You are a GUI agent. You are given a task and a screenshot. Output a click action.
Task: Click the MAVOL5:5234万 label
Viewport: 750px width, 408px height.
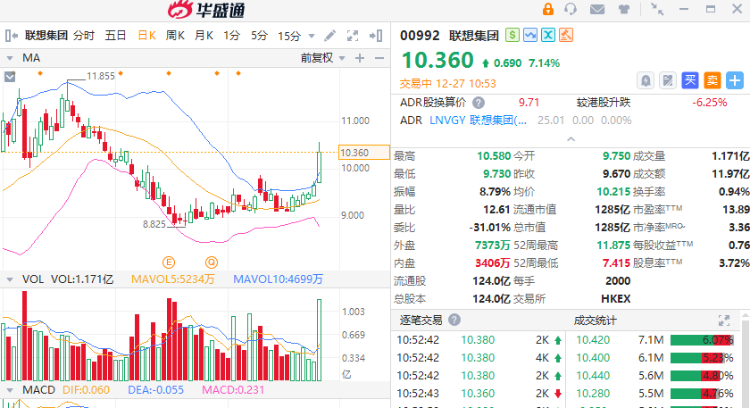pyautogui.click(x=173, y=279)
